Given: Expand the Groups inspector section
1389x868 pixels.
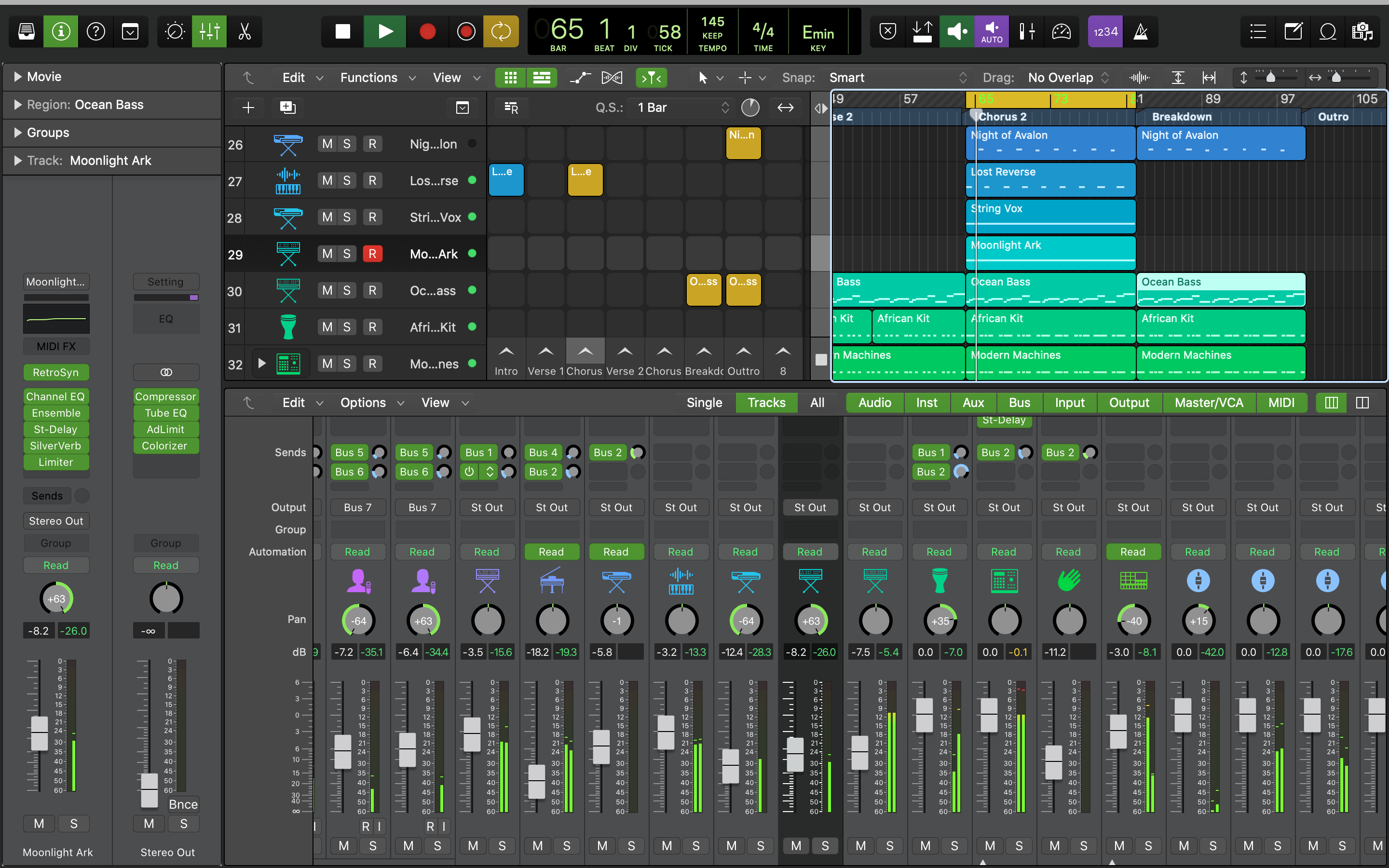Looking at the screenshot, I should coord(18,133).
